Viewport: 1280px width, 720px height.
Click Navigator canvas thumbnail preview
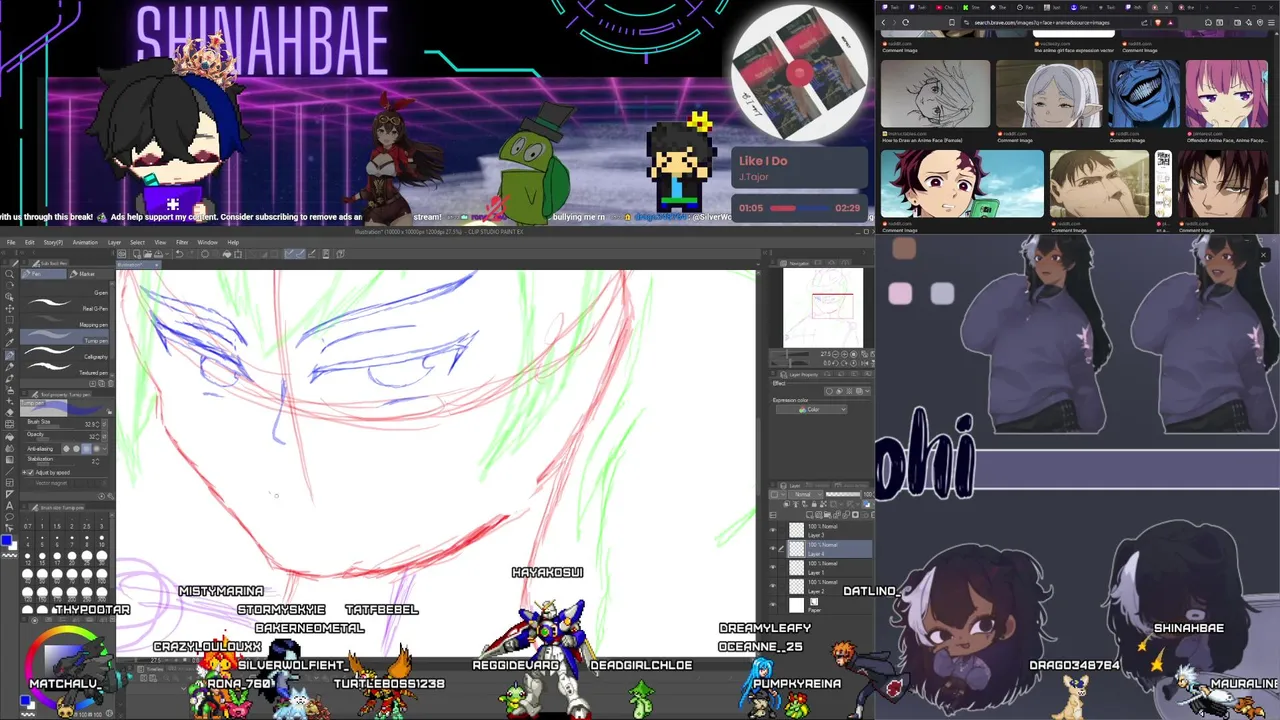823,307
